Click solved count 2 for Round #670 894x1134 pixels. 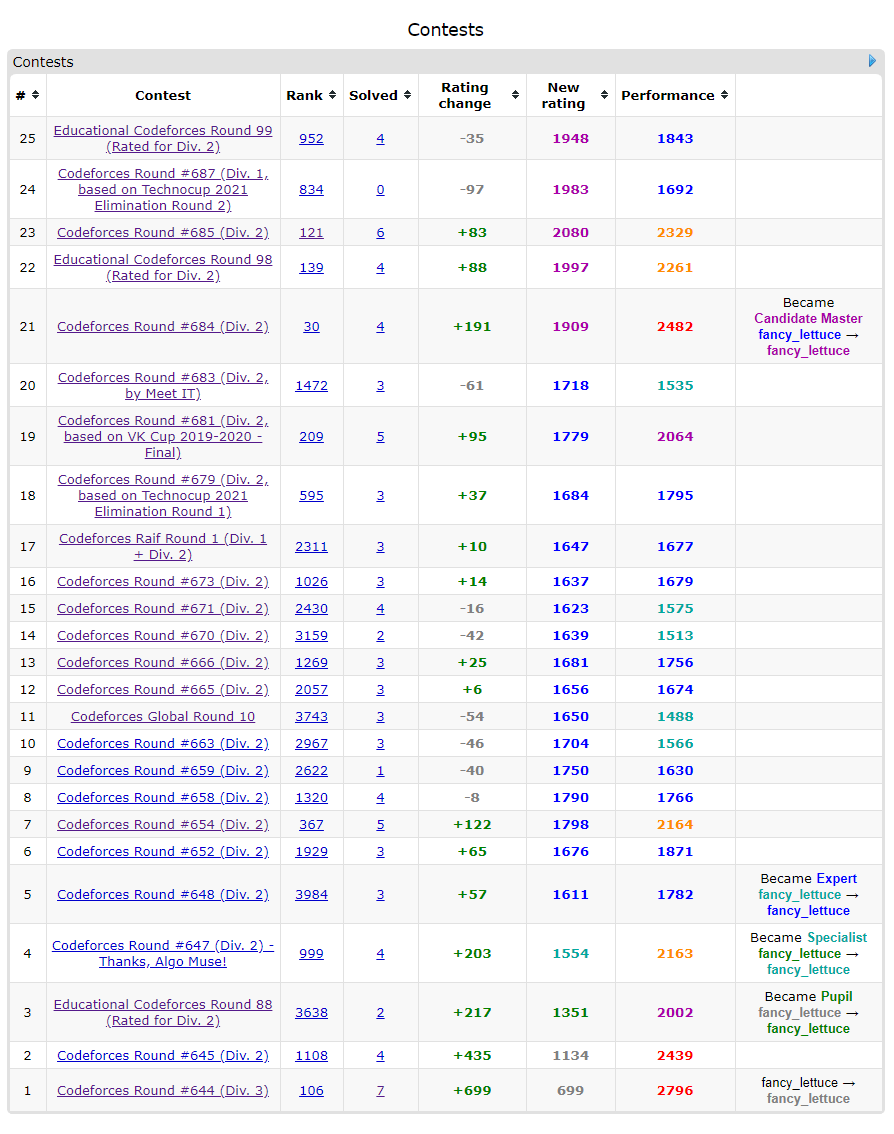pyautogui.click(x=380, y=635)
